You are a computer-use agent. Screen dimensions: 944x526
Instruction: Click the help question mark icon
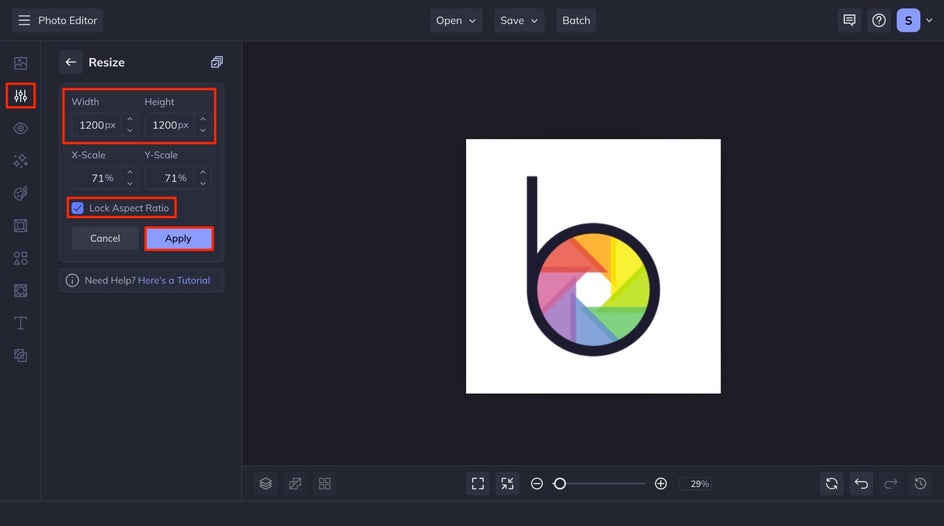point(879,20)
